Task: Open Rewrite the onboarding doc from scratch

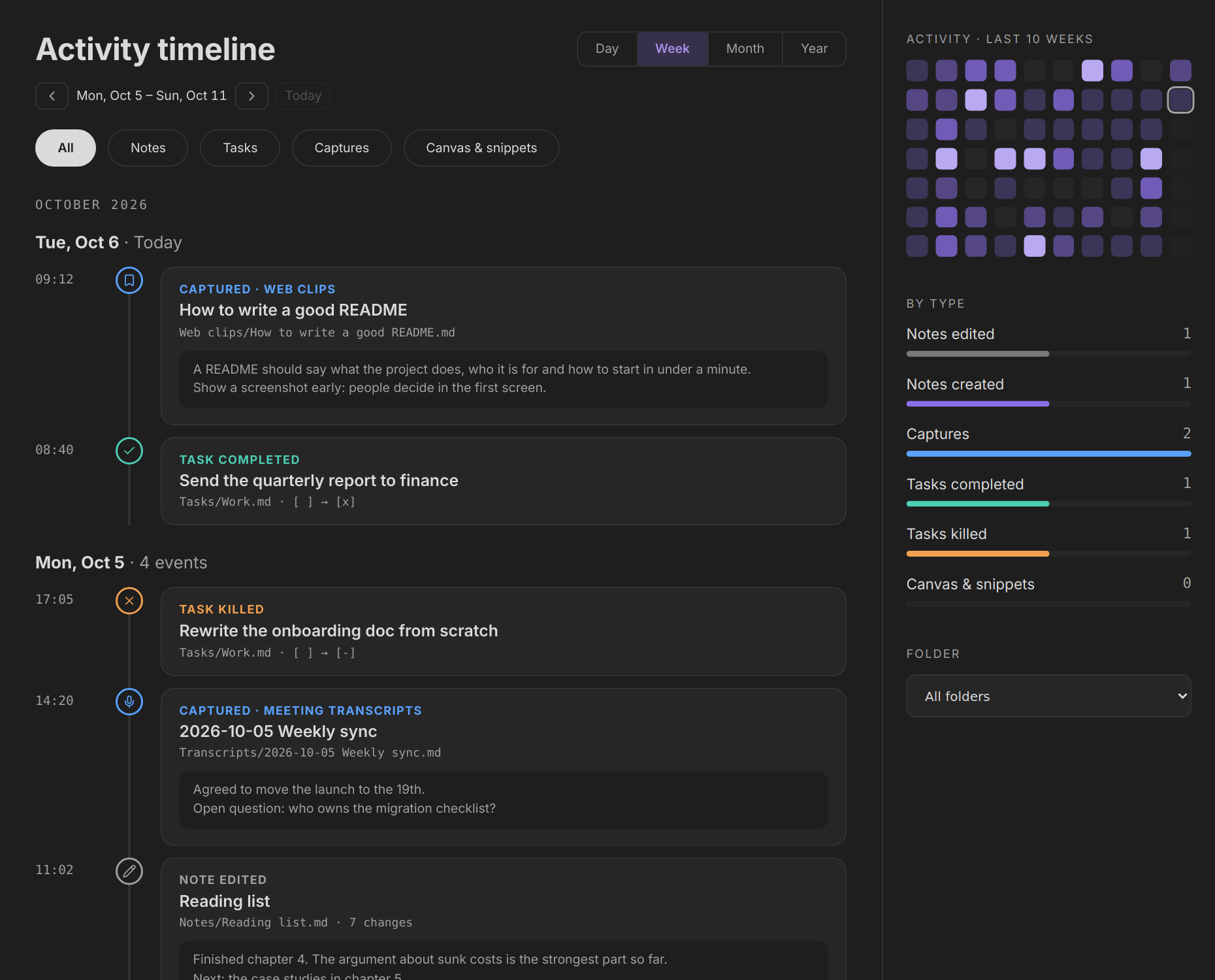Action: (503, 631)
